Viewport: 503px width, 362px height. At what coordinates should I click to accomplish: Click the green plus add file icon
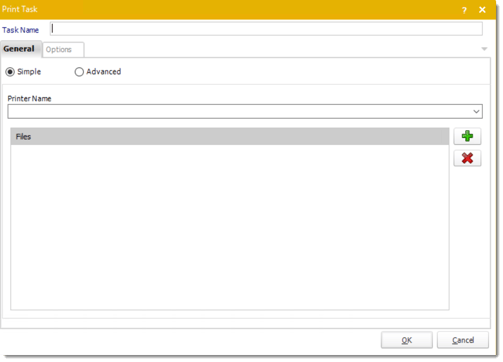pyautogui.click(x=467, y=136)
